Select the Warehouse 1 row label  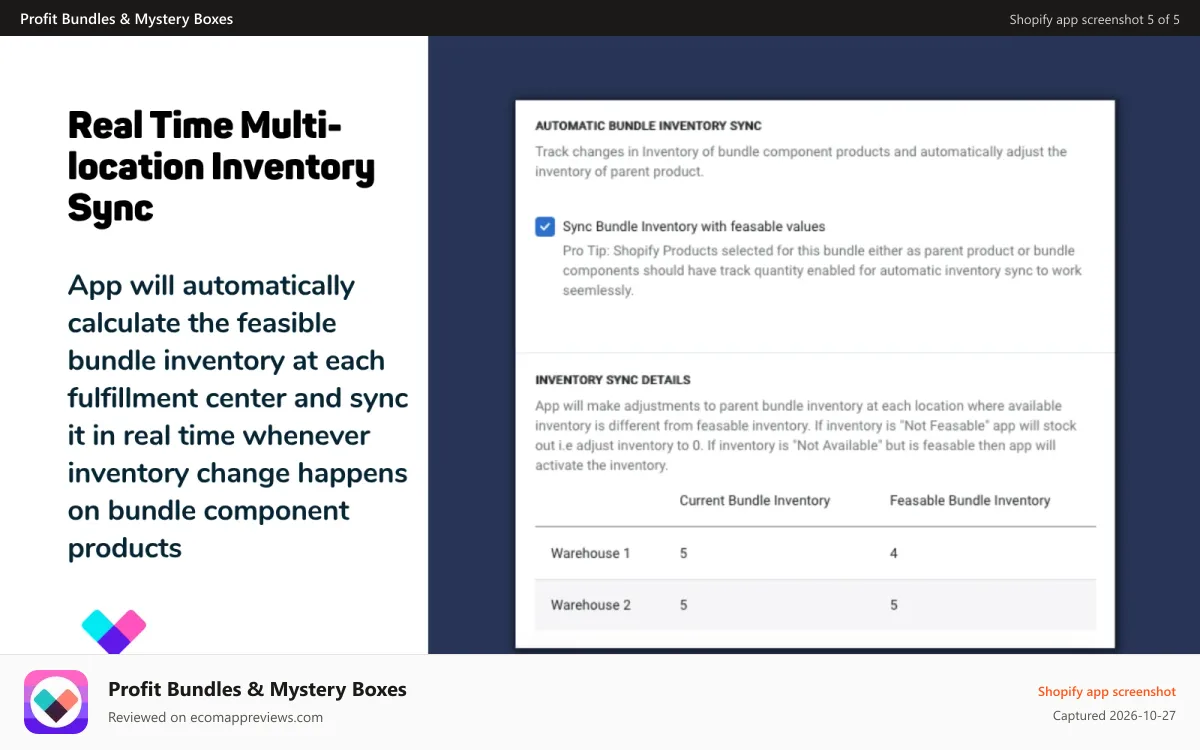point(590,553)
